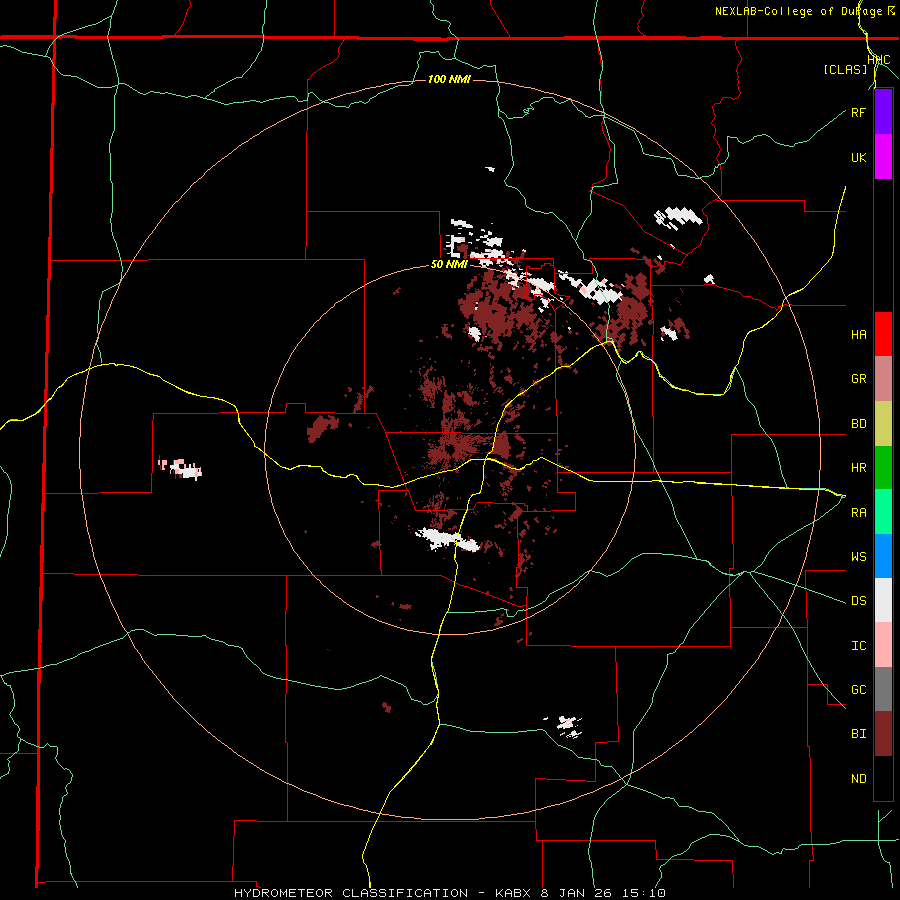This screenshot has height=900, width=900.
Task: Click the dusty pink GR legend swatch
Action: [883, 379]
